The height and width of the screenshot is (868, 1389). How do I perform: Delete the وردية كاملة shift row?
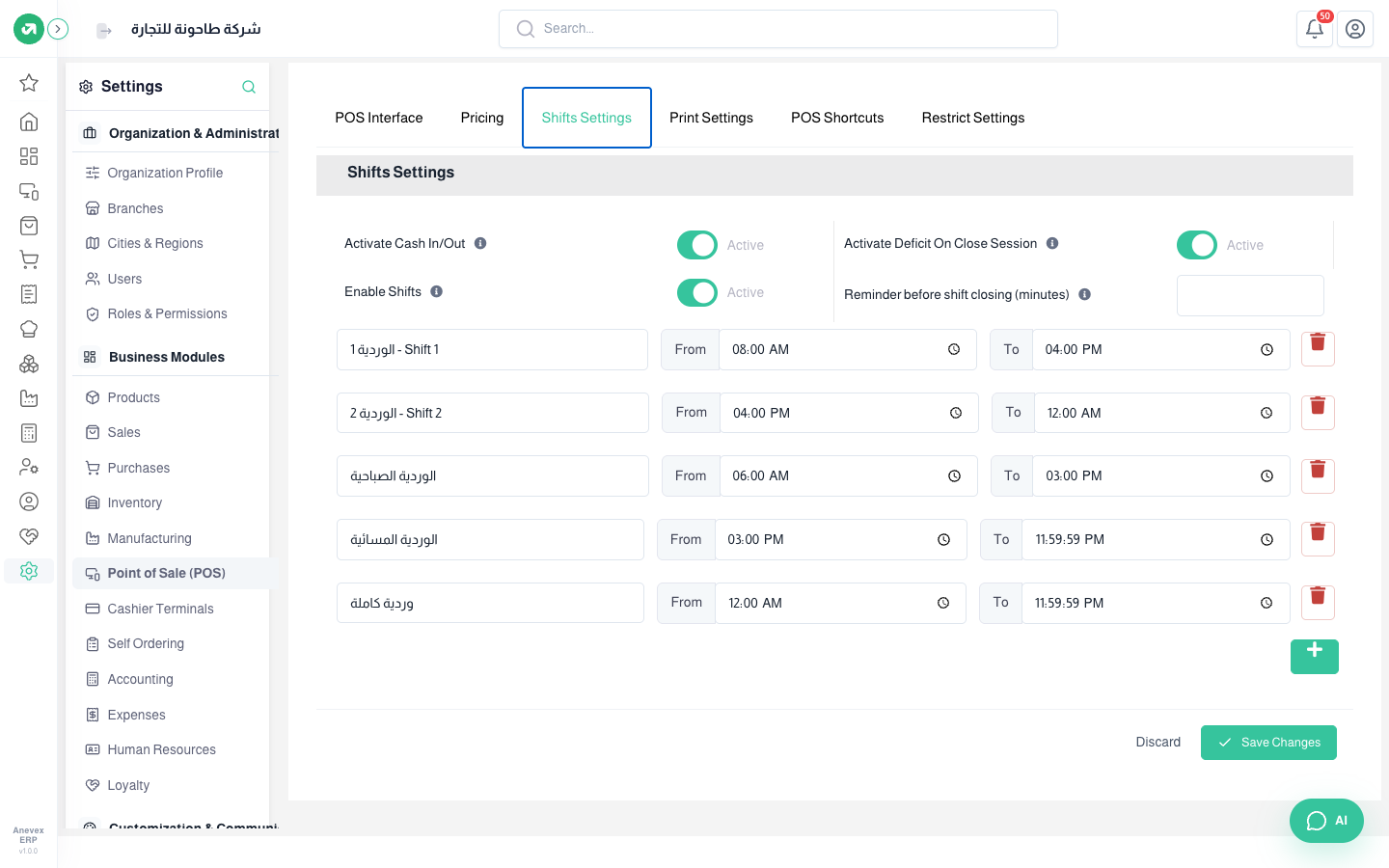[1318, 602]
